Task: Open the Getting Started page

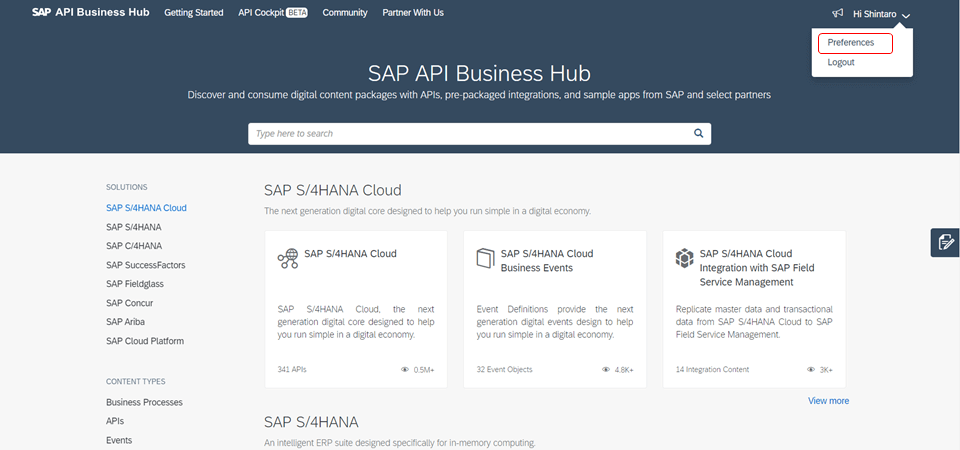Action: click(x=194, y=13)
